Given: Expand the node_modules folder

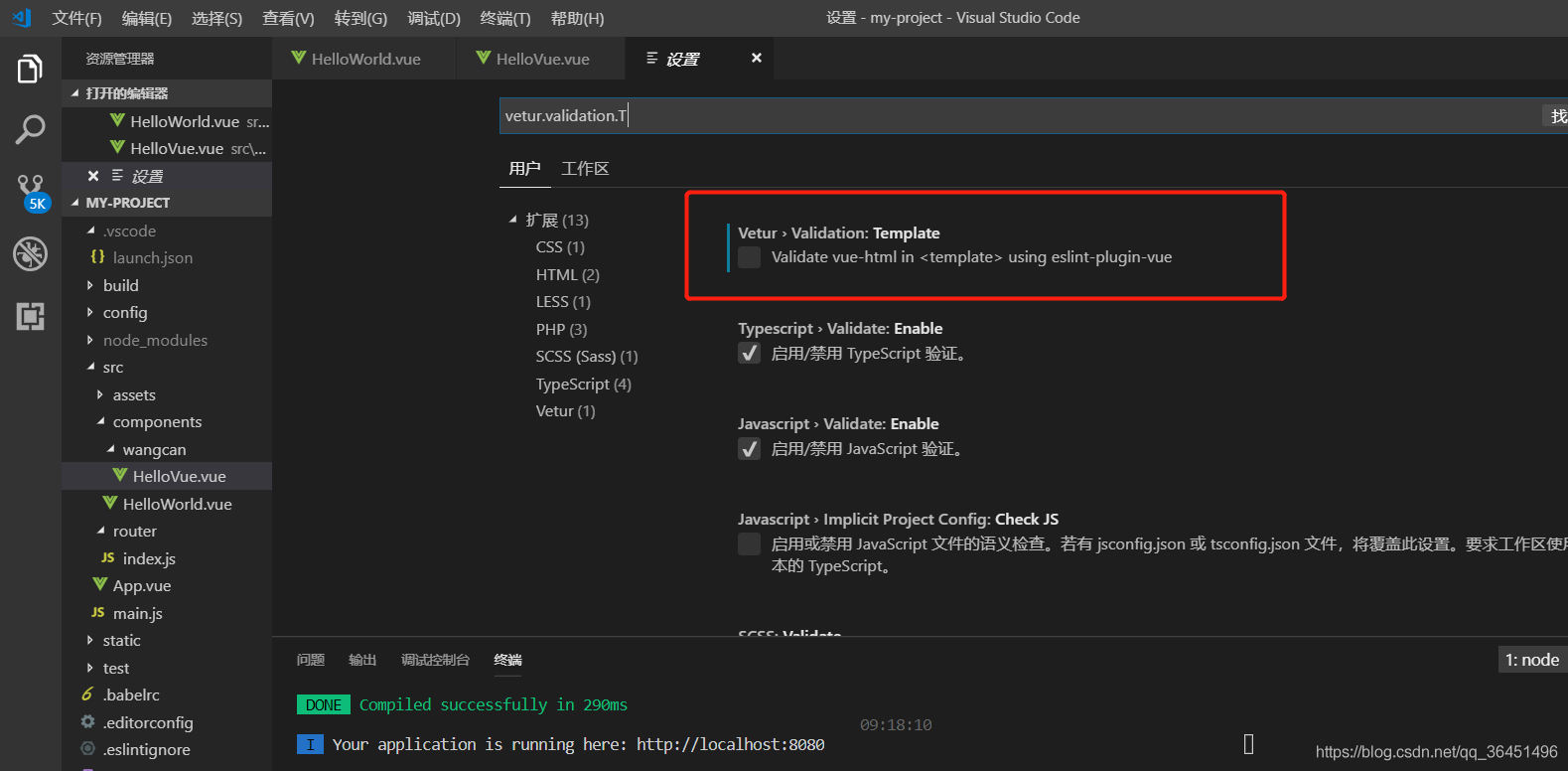Looking at the screenshot, I should [90, 340].
